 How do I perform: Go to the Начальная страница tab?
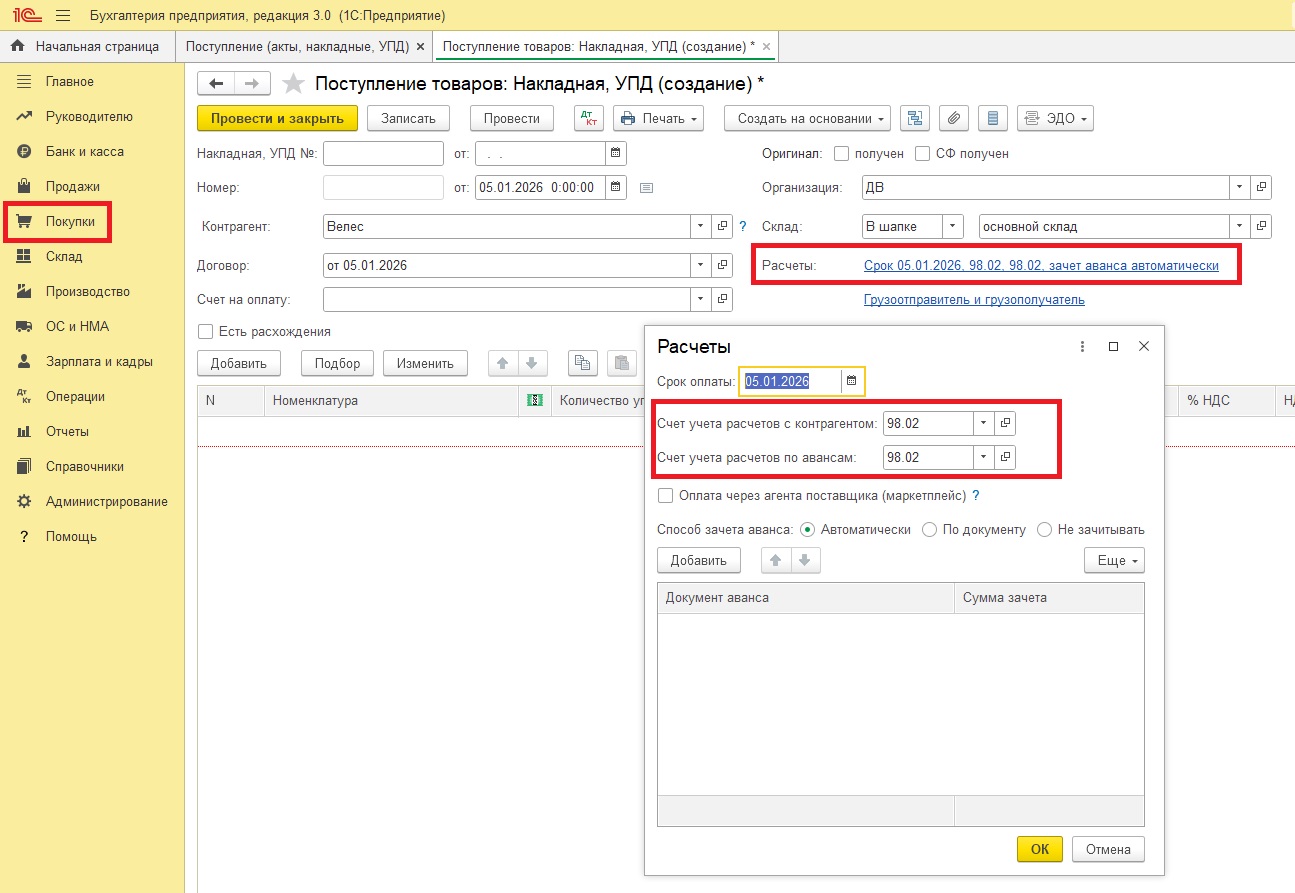coord(87,47)
